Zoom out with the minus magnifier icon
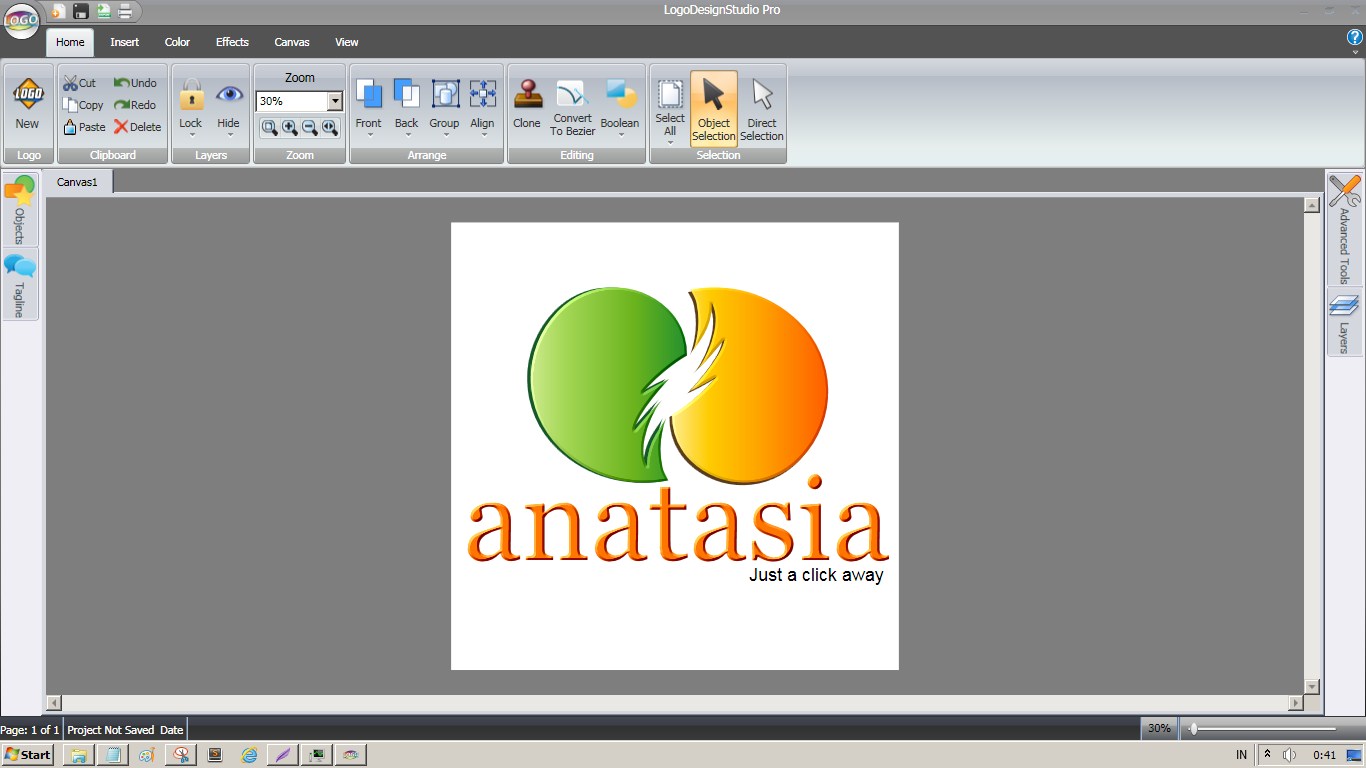This screenshot has width=1366, height=768. [x=310, y=127]
